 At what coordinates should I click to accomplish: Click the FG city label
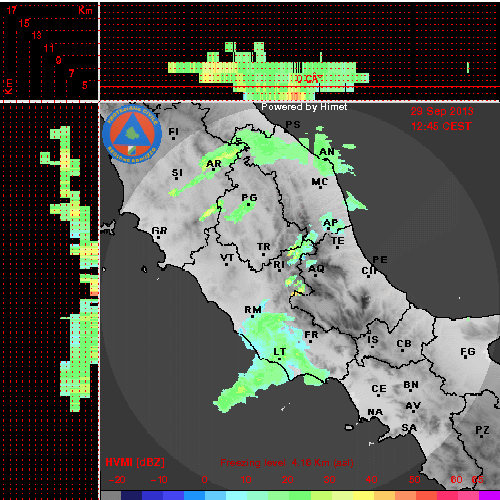(468, 352)
